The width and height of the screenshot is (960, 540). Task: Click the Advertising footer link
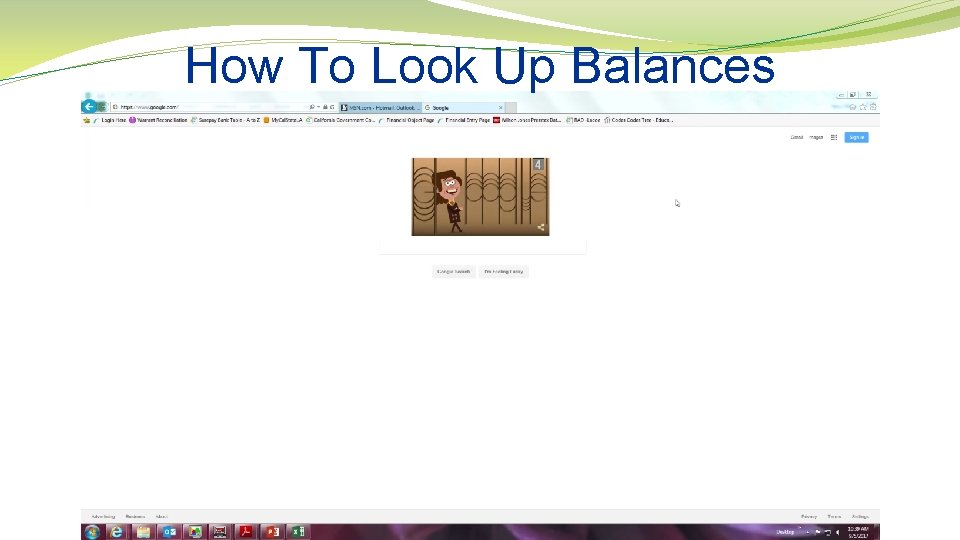coord(103,517)
